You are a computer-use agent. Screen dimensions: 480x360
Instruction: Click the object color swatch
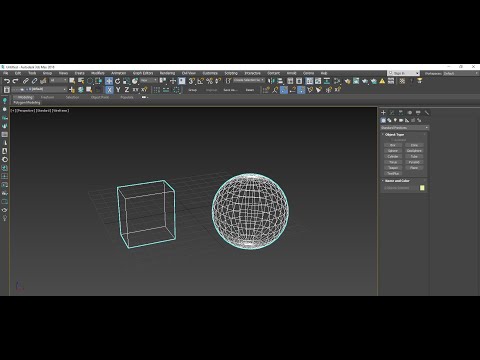click(x=422, y=188)
